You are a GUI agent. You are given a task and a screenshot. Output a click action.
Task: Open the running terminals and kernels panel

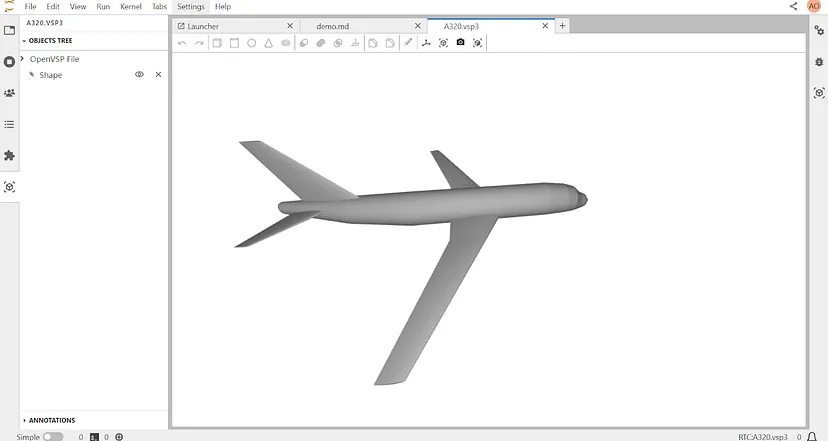point(10,61)
